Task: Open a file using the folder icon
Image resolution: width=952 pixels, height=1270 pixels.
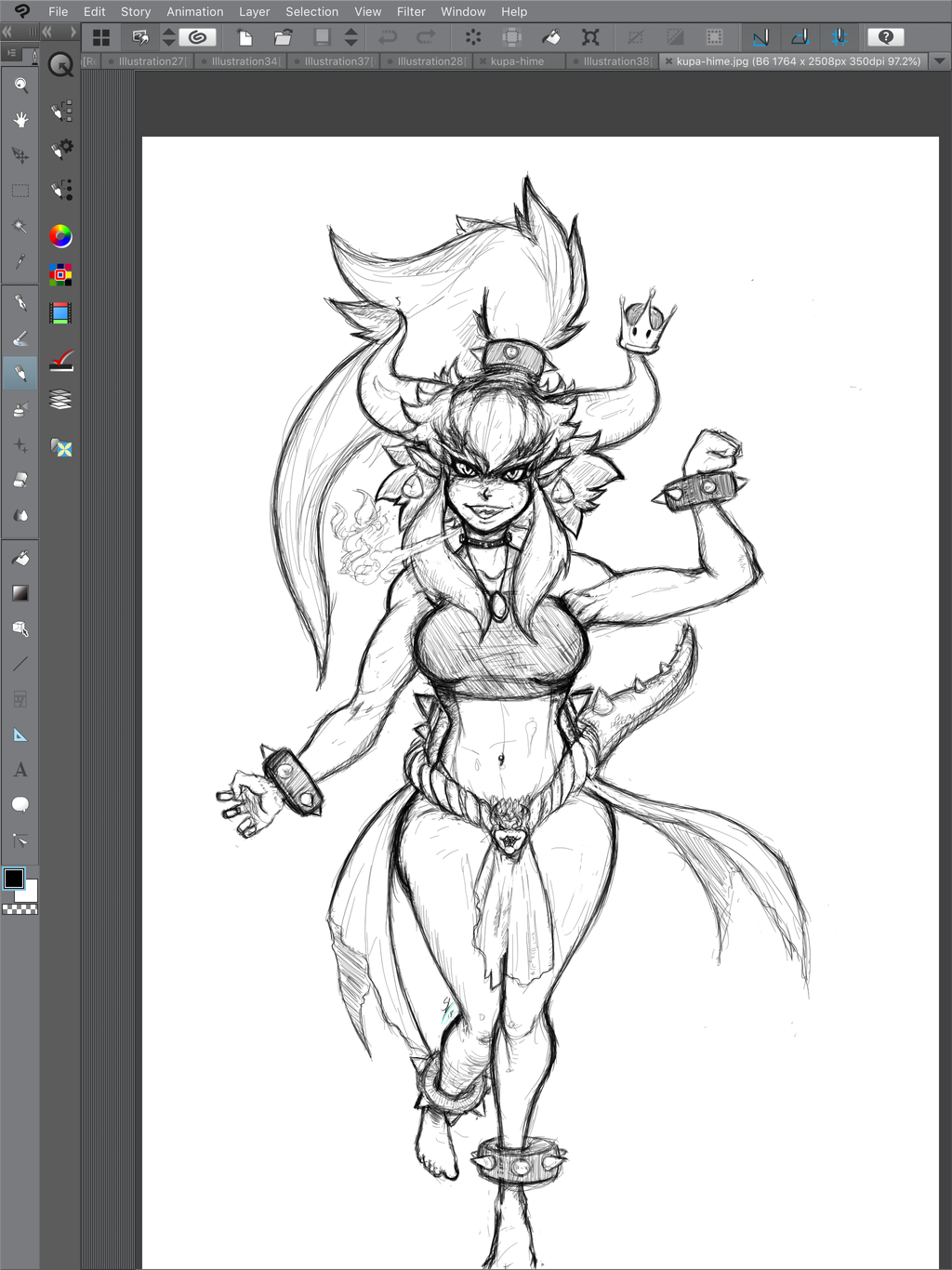Action: [284, 37]
